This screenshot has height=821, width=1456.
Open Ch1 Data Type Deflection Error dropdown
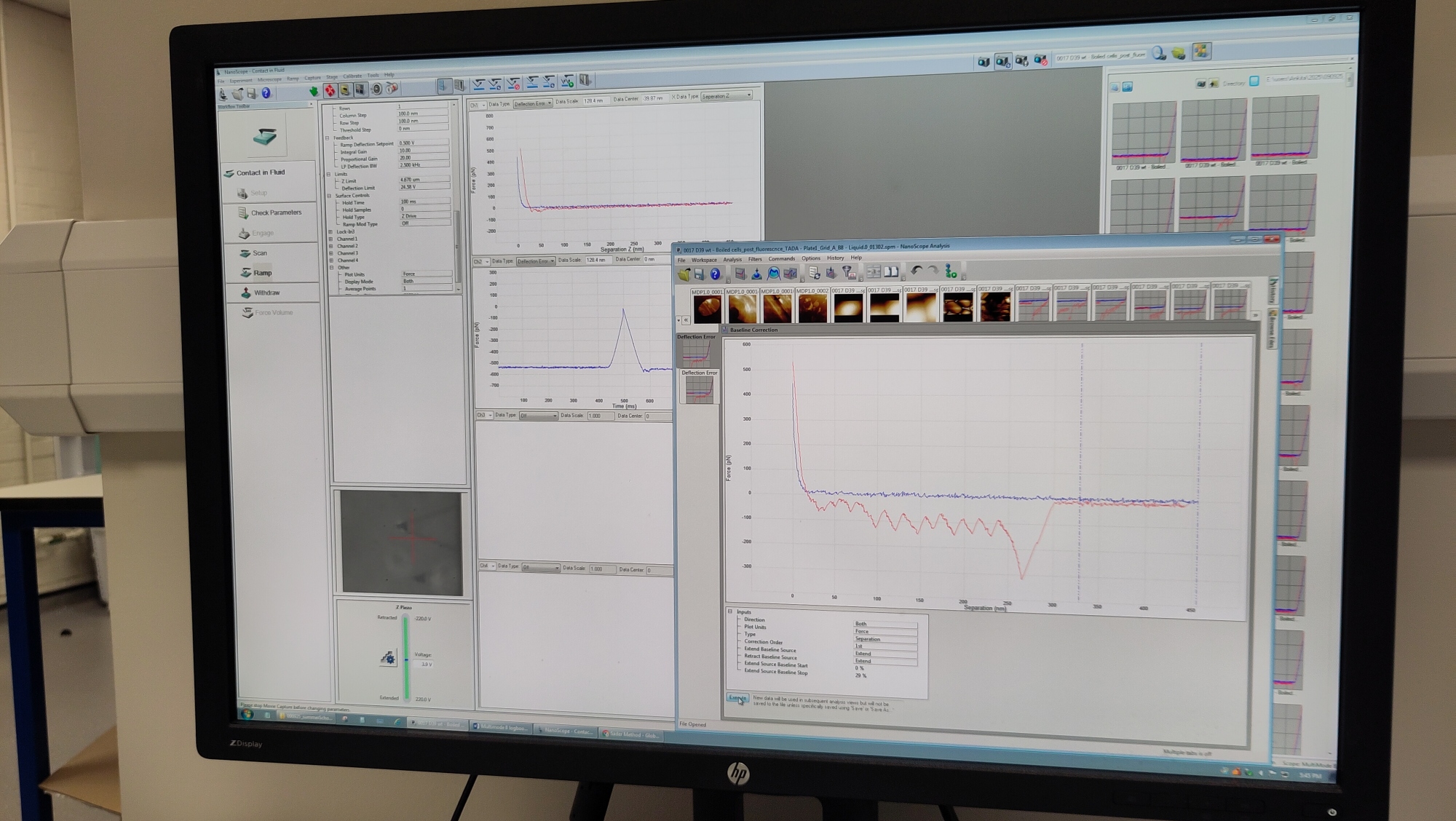(x=533, y=104)
